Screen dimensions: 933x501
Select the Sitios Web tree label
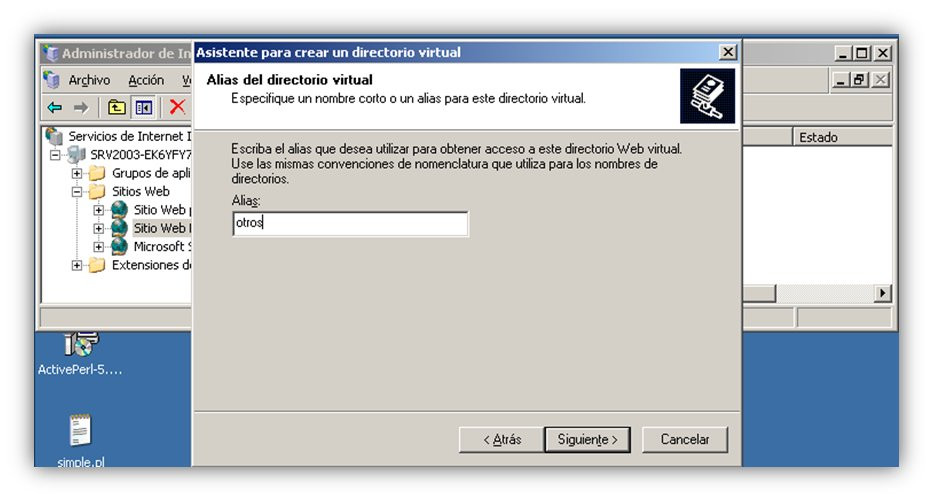click(x=141, y=192)
